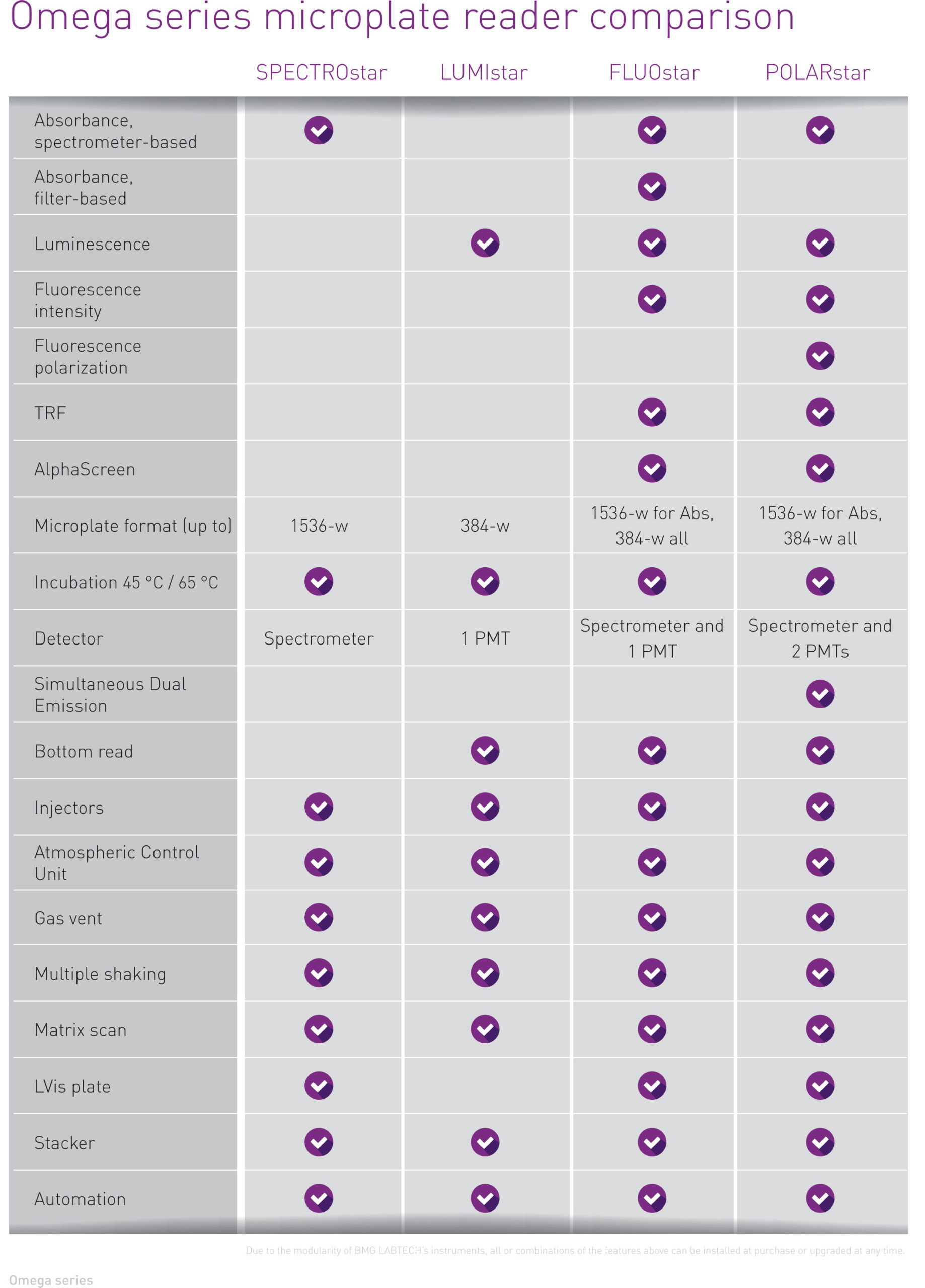925x1288 pixels.
Task: Click POLARstar Automation checkmark
Action: click(820, 1198)
